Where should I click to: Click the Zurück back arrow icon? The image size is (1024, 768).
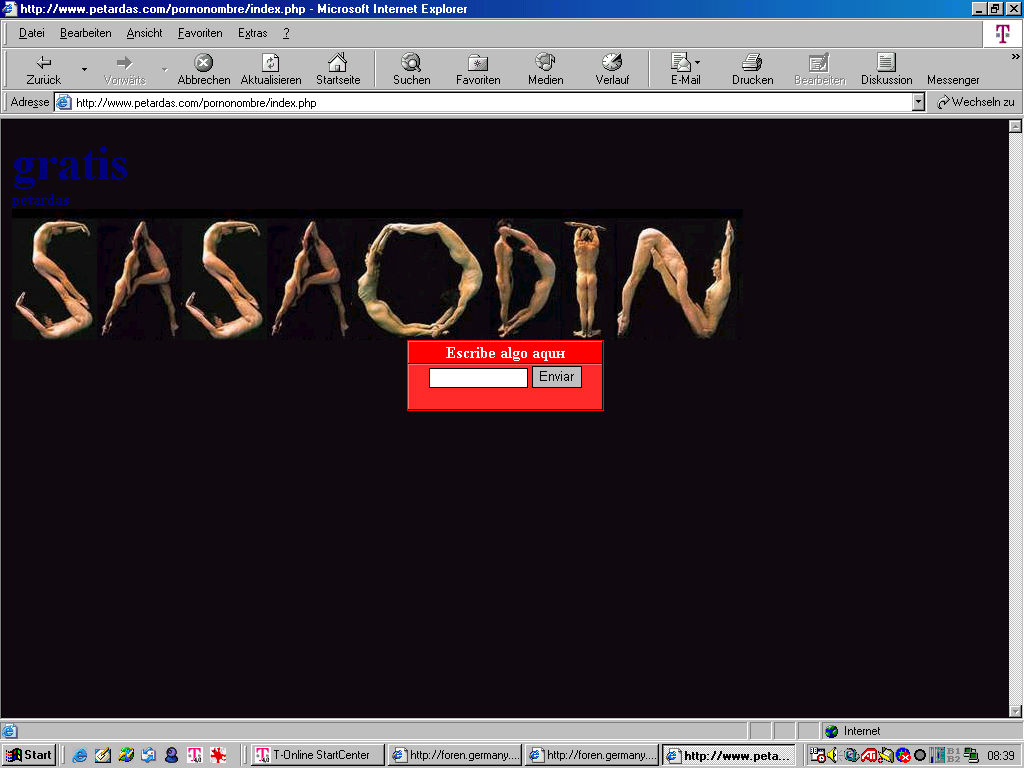[x=43, y=63]
